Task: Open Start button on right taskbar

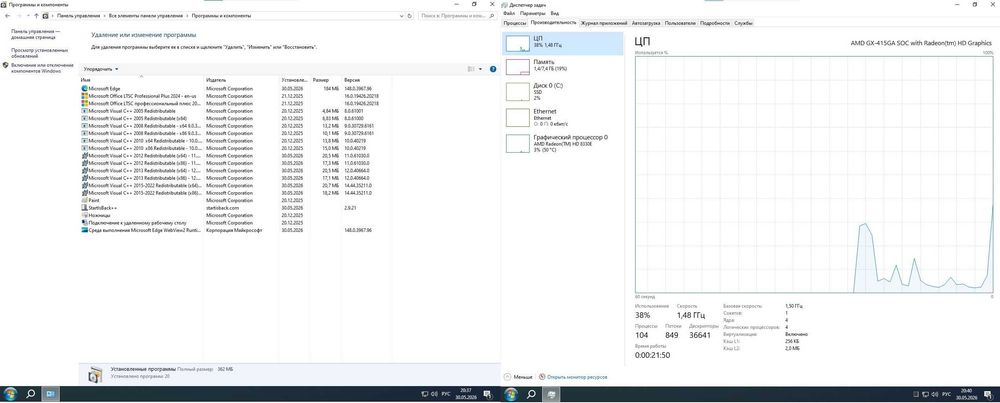Action: [x=511, y=395]
